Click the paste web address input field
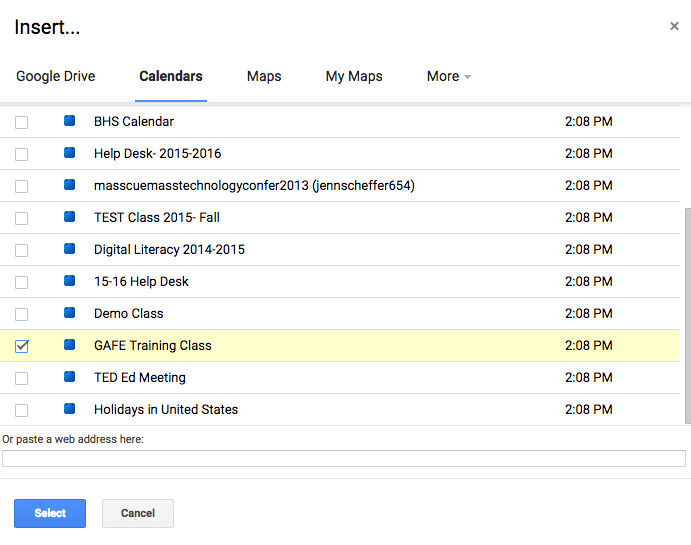 point(344,459)
